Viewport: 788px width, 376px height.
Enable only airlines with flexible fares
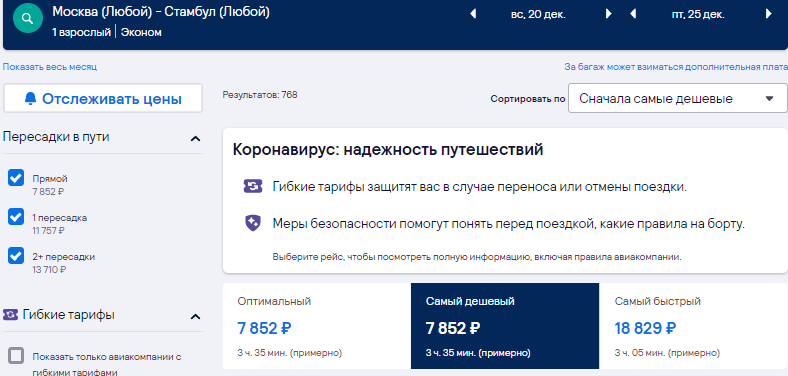pyautogui.click(x=16, y=356)
